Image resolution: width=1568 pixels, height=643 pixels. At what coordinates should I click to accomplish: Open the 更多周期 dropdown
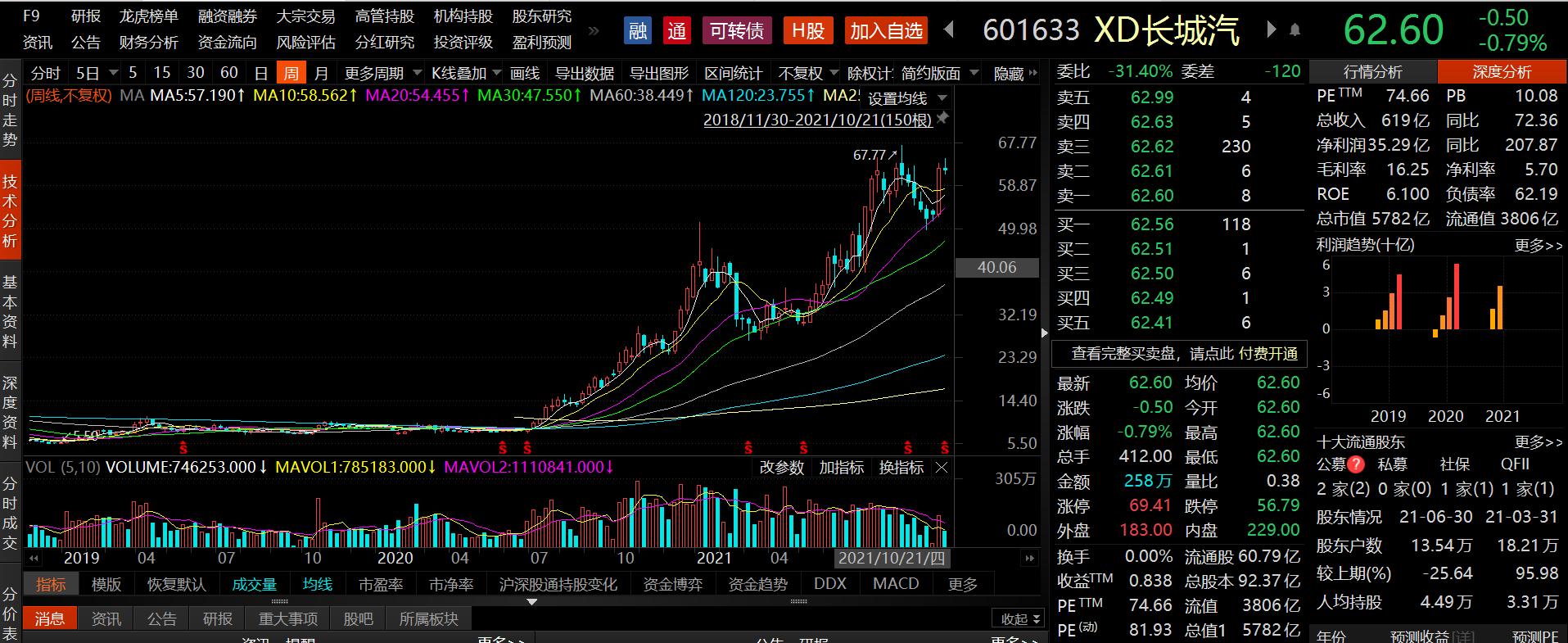point(418,73)
